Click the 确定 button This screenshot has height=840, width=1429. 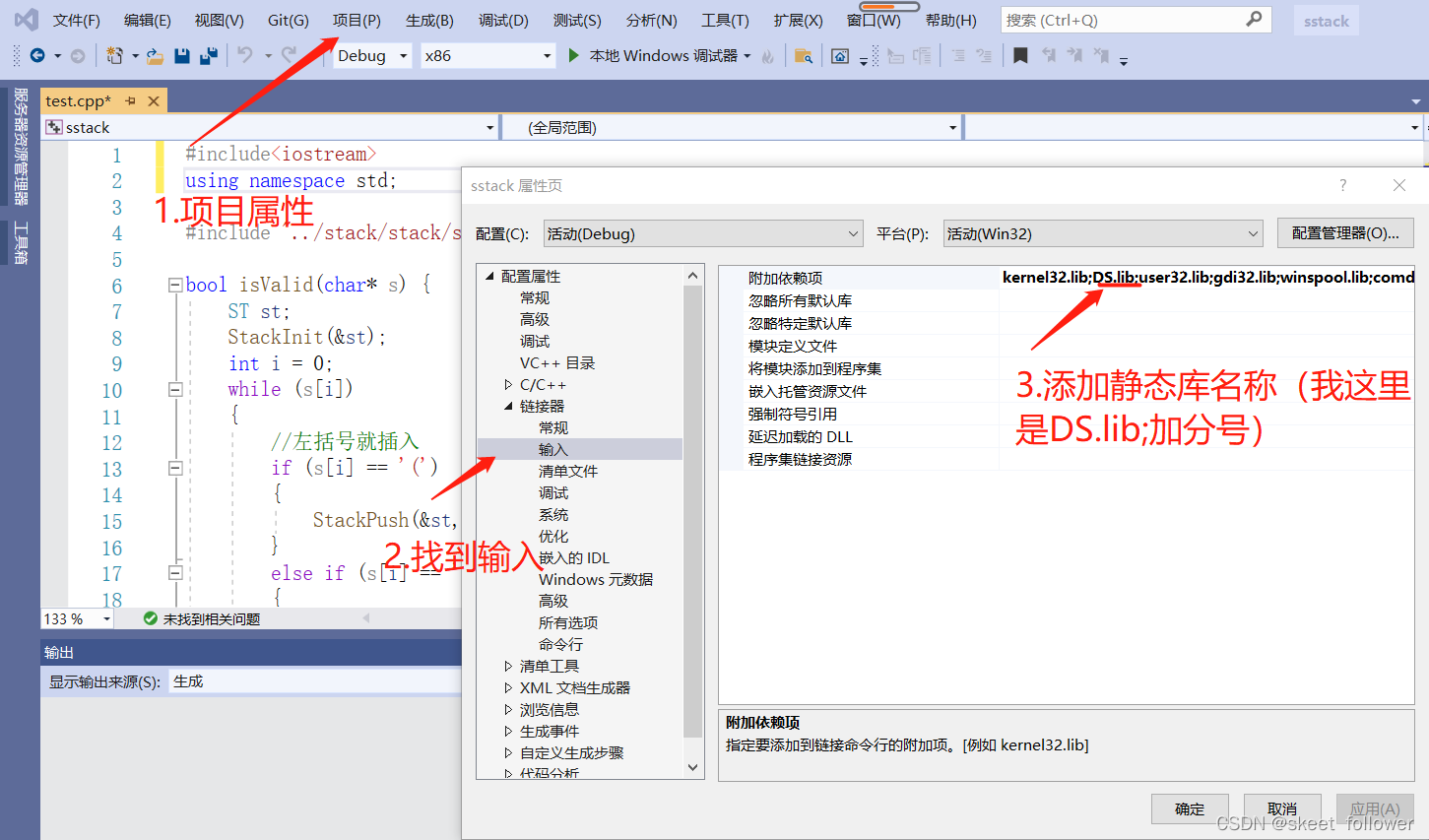pos(1189,808)
